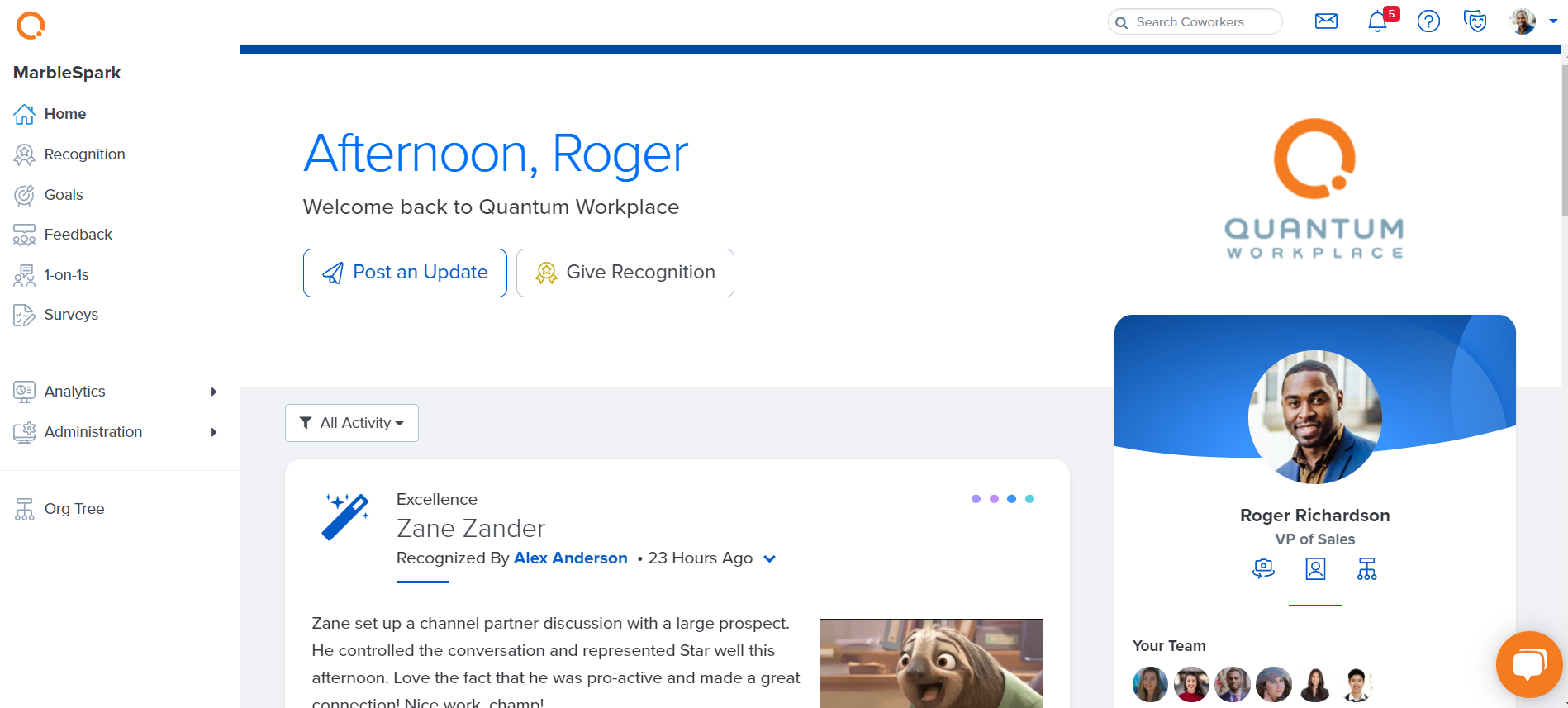
Task: Open notifications bell with 5 badge
Action: tap(1377, 21)
